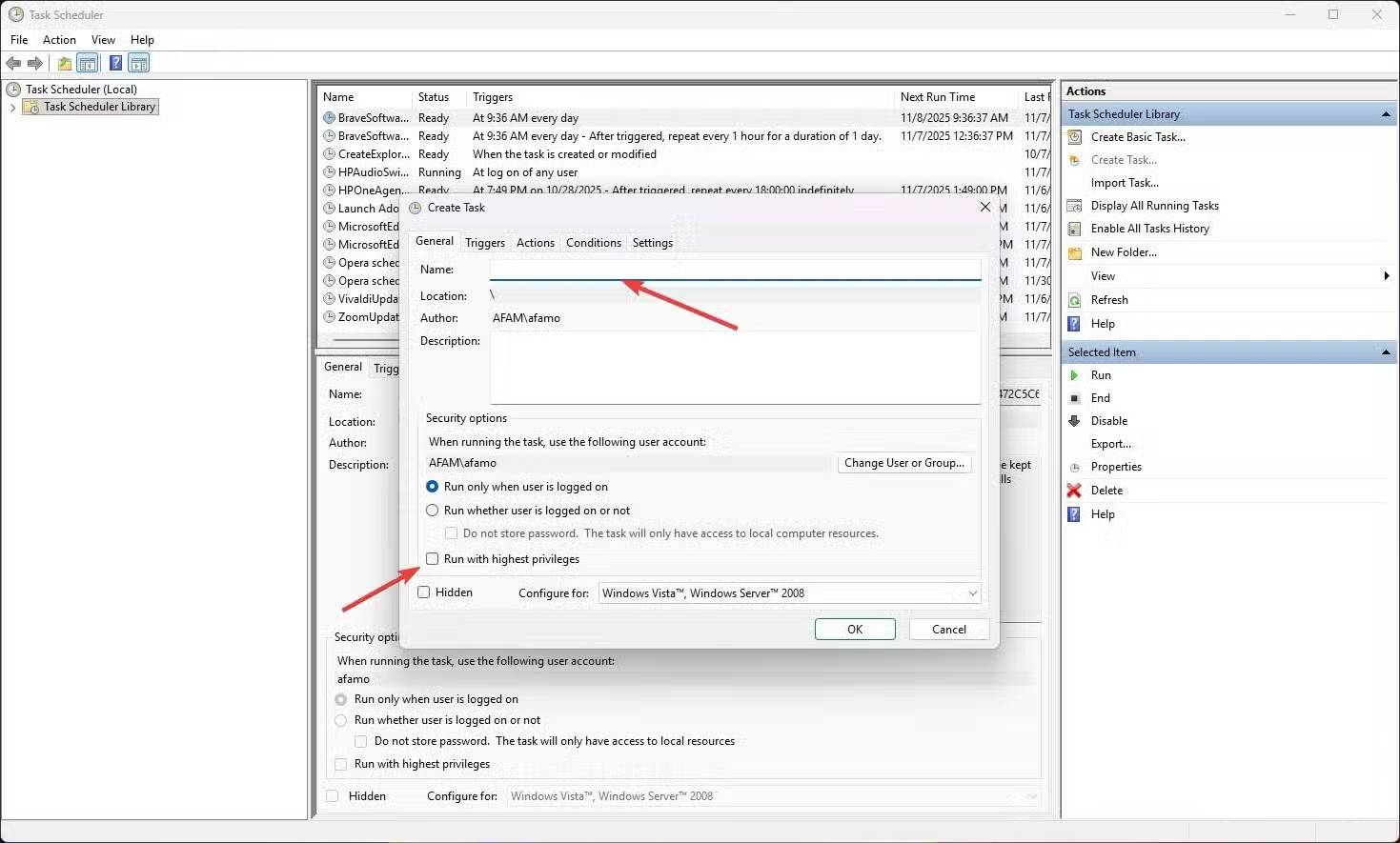This screenshot has height=843, width=1400.
Task: Click the Up One Level folder toolbar icon
Action: [x=64, y=63]
